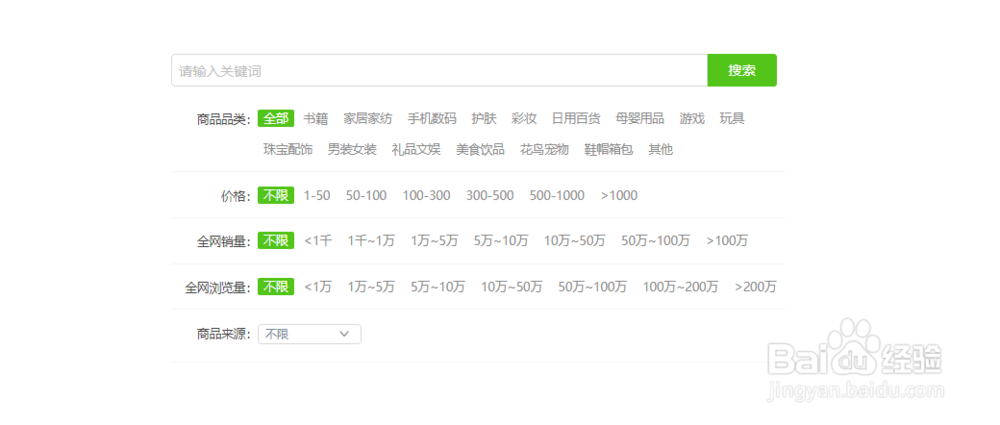1000x425 pixels.
Task: Filter by 珠宝配饰 category
Action: tap(288, 149)
